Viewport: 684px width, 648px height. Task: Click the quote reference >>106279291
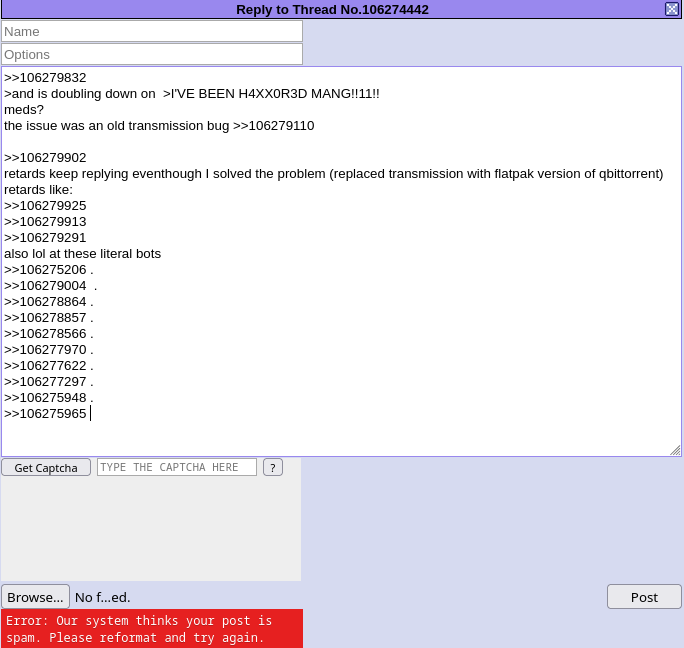[45, 238]
